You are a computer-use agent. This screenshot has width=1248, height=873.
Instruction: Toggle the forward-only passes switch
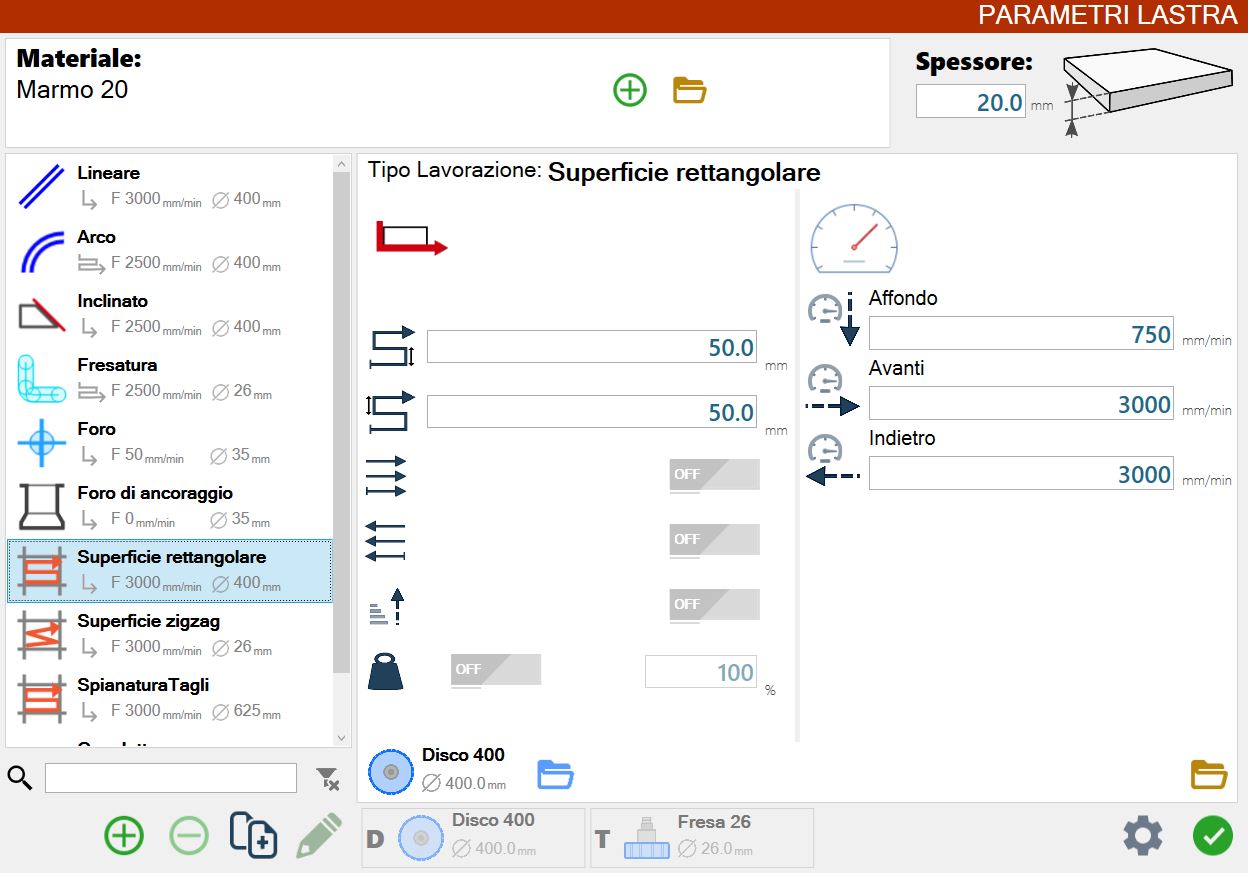click(715, 475)
